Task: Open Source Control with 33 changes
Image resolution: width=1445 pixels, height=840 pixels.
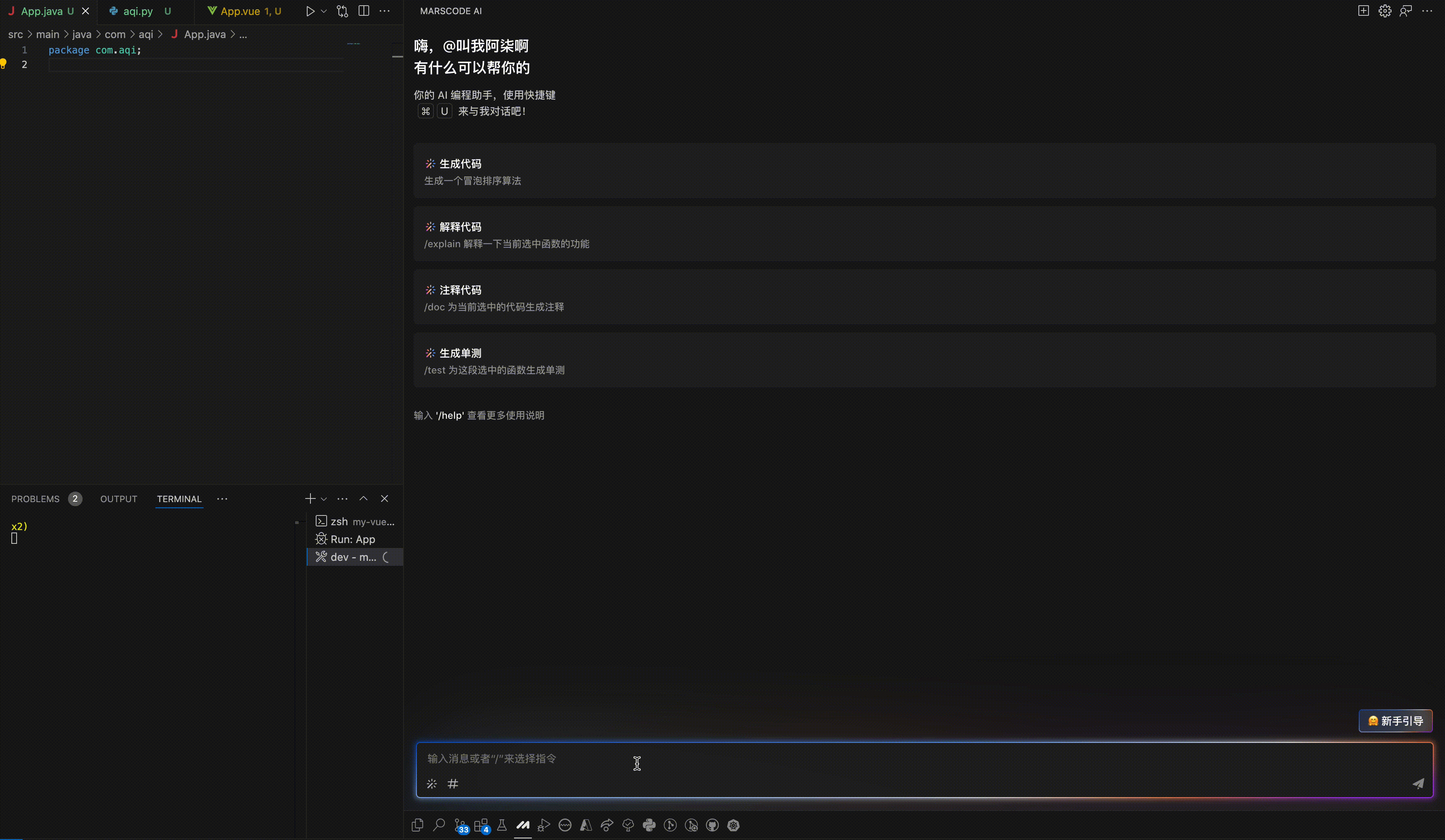Action: pyautogui.click(x=461, y=825)
